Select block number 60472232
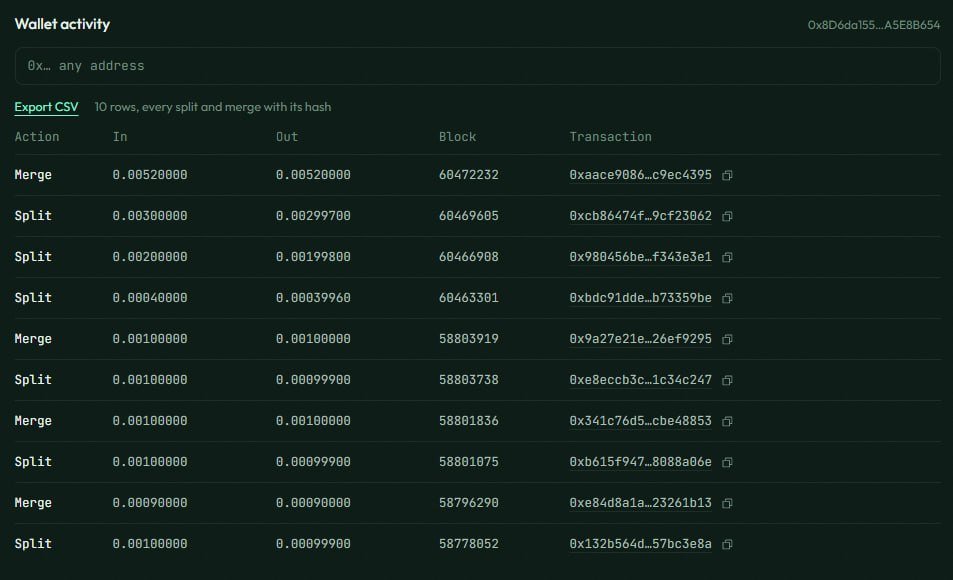Screen dimensions: 953x580 pos(469,175)
